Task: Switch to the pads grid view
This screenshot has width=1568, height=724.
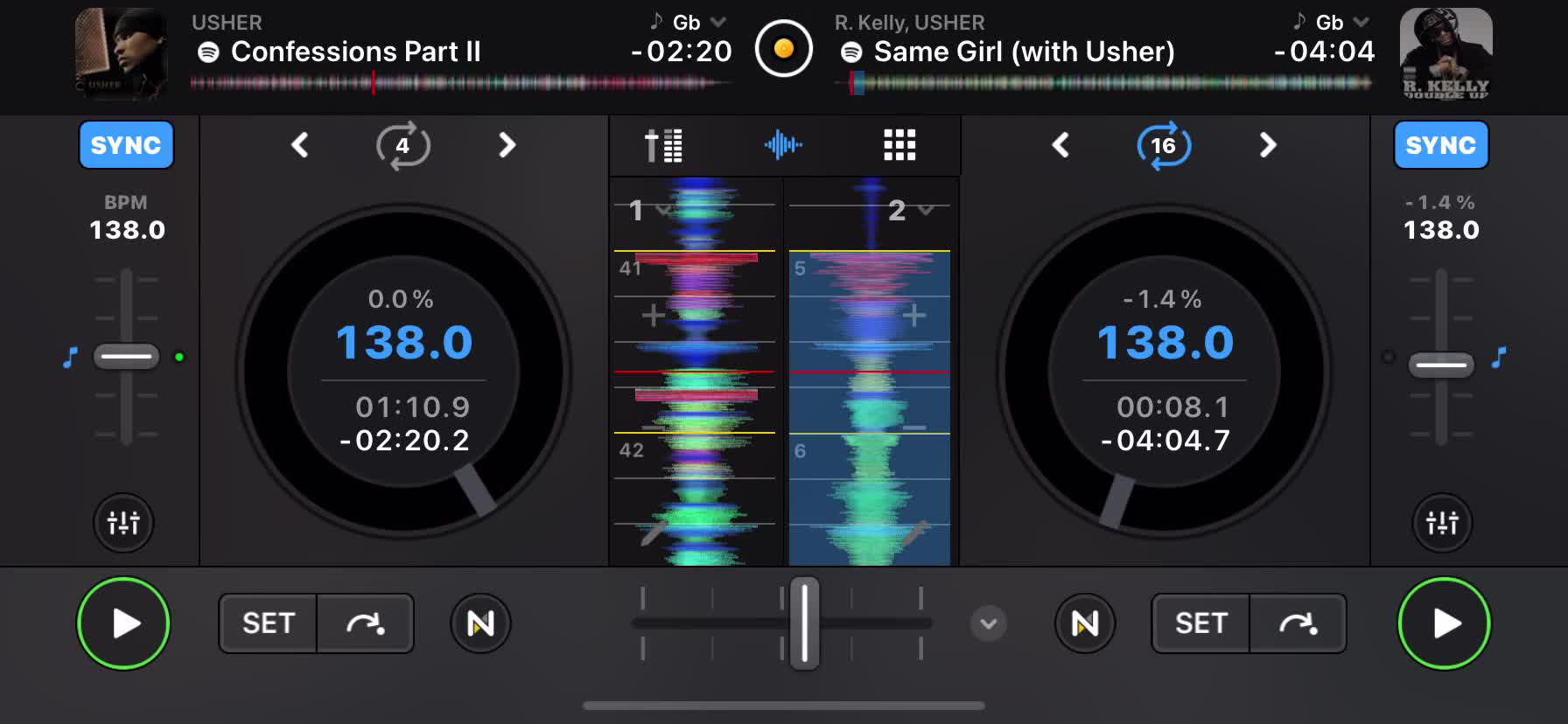Action: pyautogui.click(x=899, y=145)
